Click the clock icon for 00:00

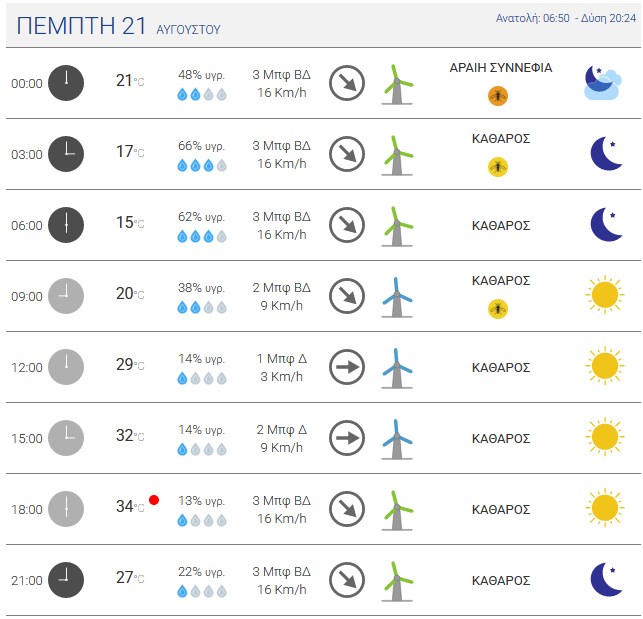click(x=66, y=83)
